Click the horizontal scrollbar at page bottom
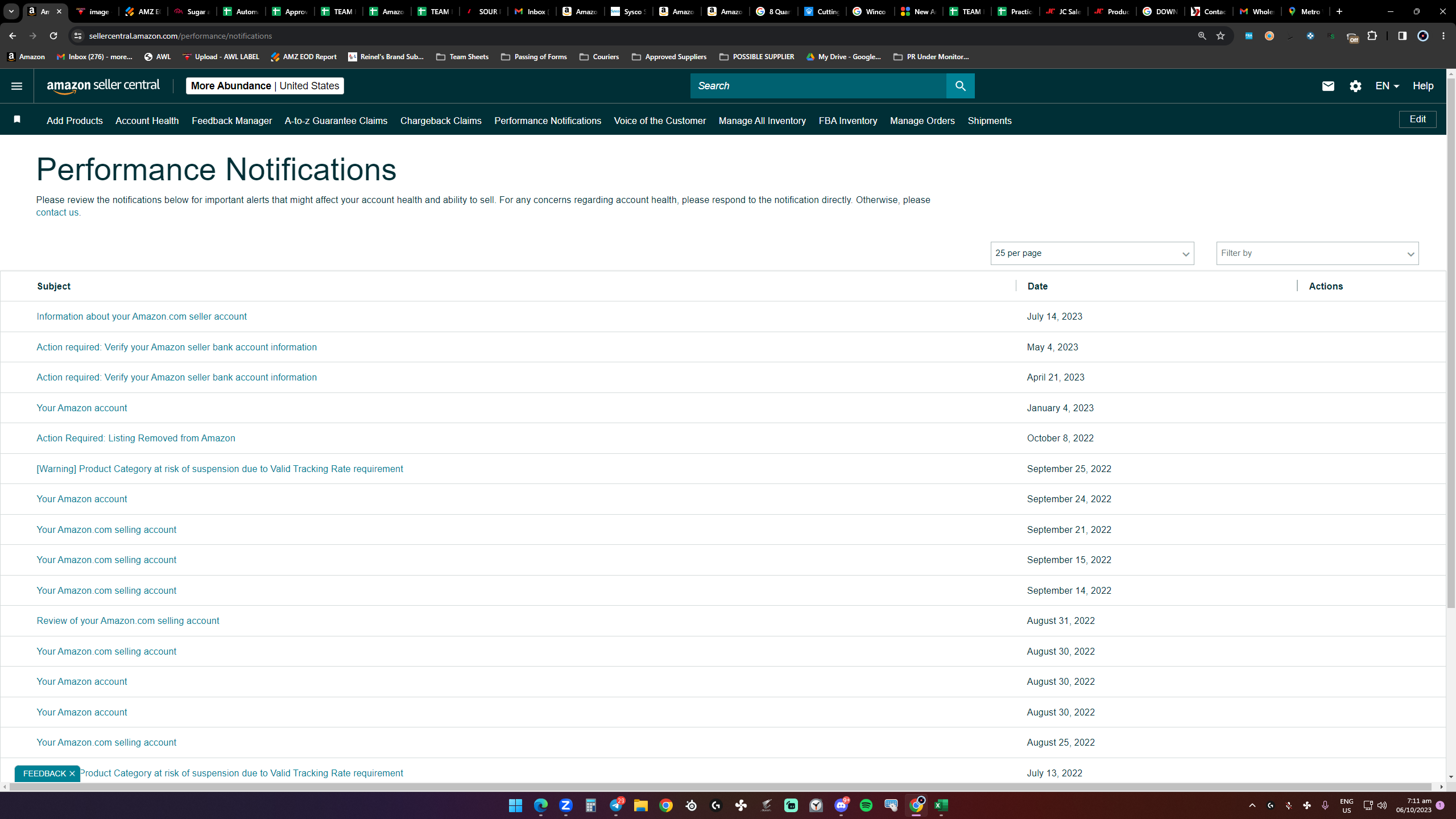 pyautogui.click(x=719, y=787)
